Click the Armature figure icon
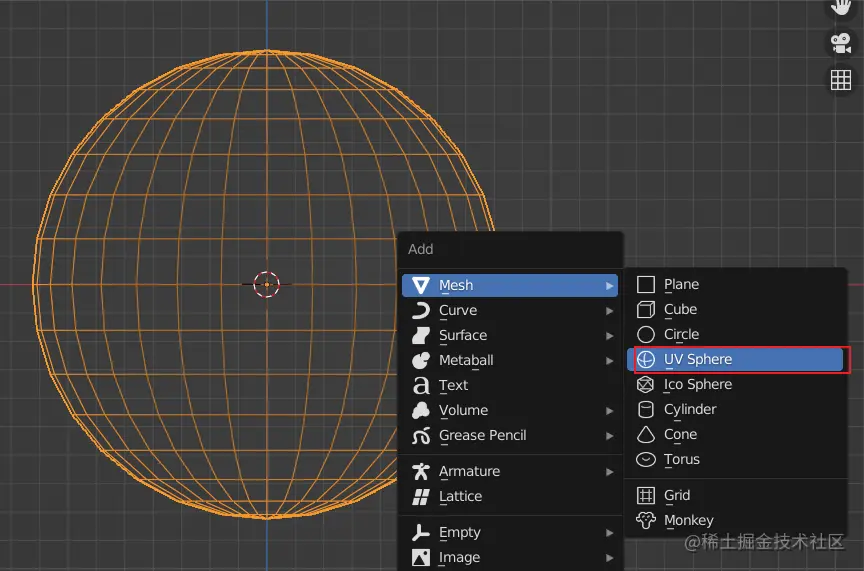 click(x=420, y=471)
